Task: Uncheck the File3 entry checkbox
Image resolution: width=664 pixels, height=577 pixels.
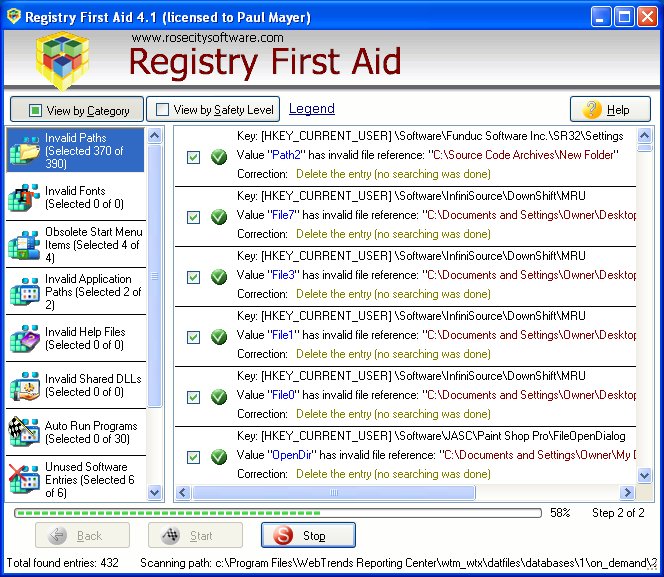Action: [x=194, y=277]
